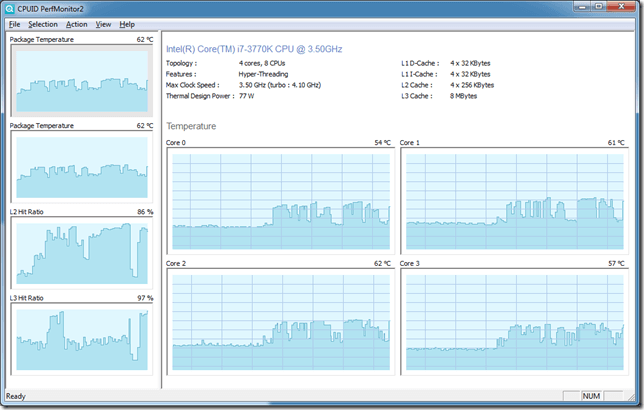Click the '8 MBytes' L3 cache value
The image size is (644, 410).
[x=463, y=96]
